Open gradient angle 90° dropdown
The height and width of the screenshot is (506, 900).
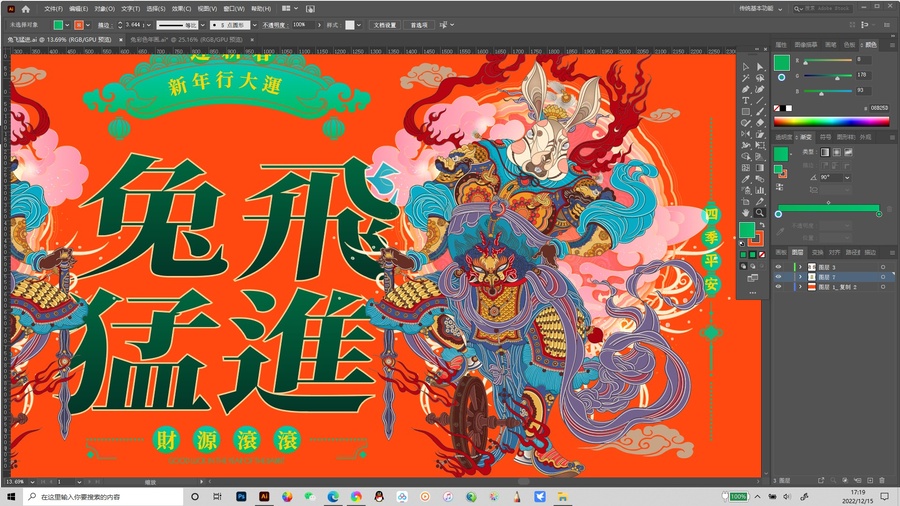click(847, 177)
